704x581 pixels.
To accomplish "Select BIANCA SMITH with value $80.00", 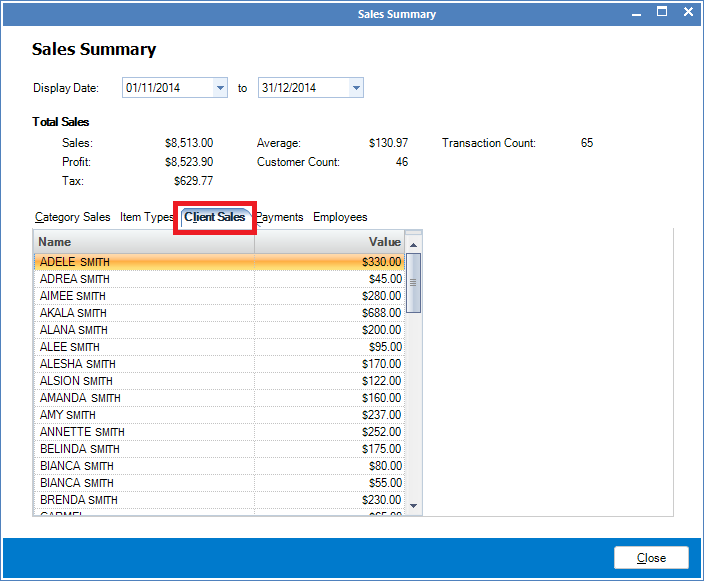I will (x=219, y=466).
